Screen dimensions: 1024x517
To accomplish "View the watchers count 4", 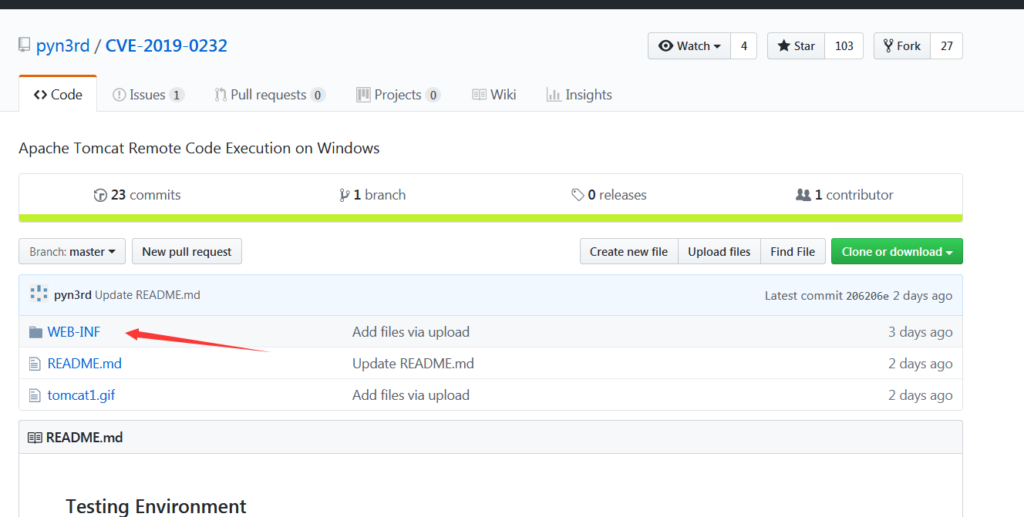I will (744, 46).
